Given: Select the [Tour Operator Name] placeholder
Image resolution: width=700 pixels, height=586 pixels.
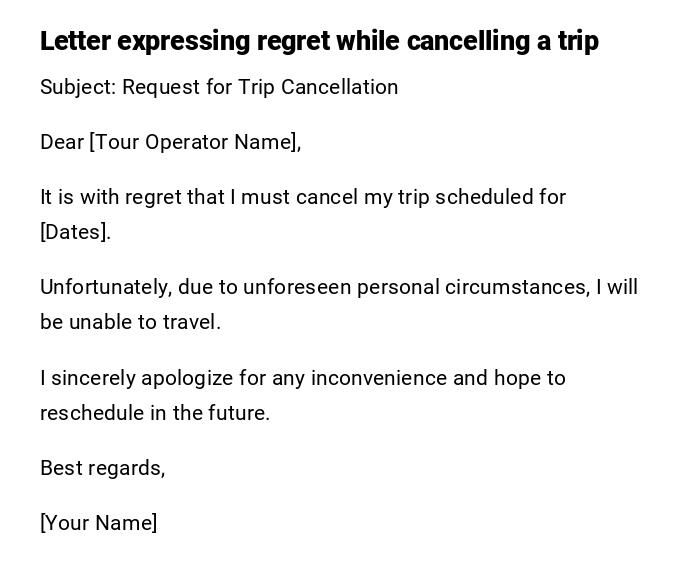Looking at the screenshot, I should (195, 142).
